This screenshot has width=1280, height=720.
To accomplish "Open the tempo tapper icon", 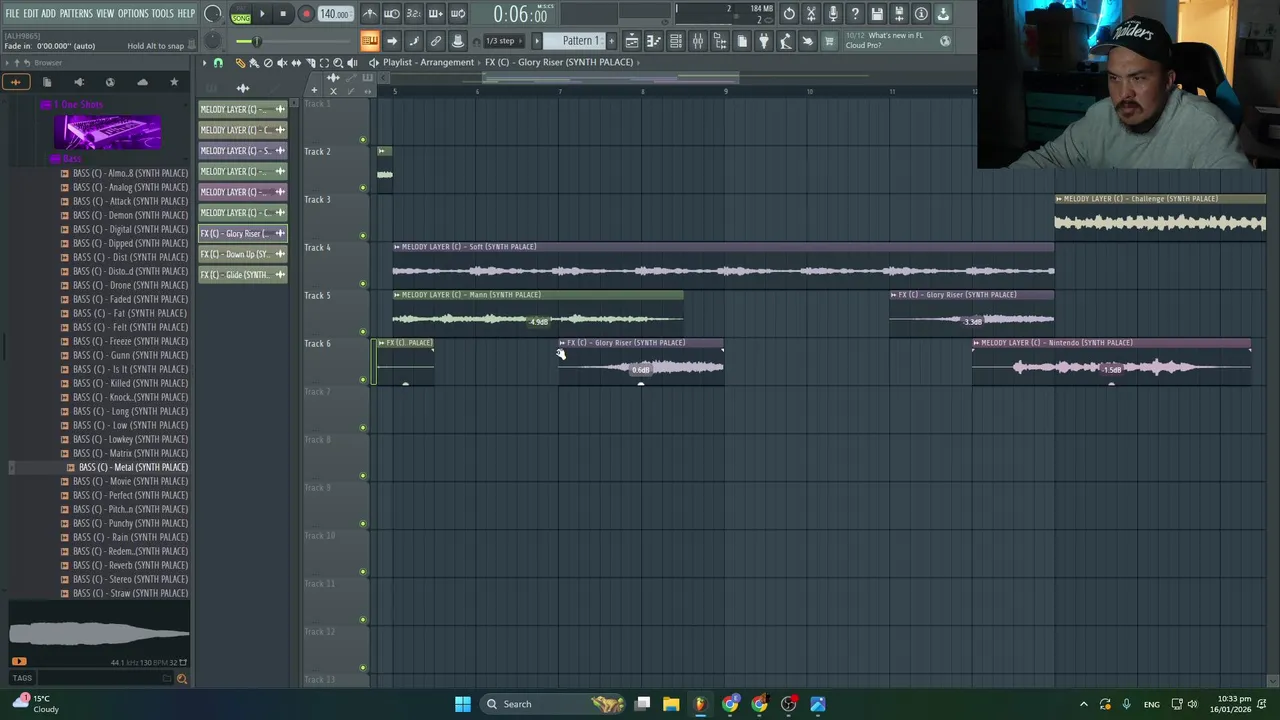I will (786, 41).
